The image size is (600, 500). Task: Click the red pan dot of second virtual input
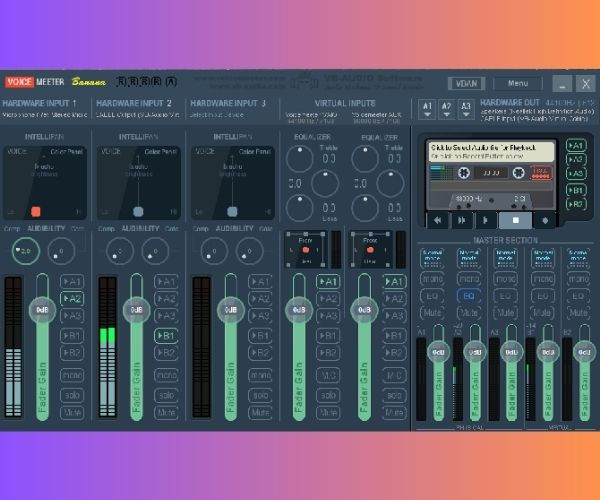(370, 250)
